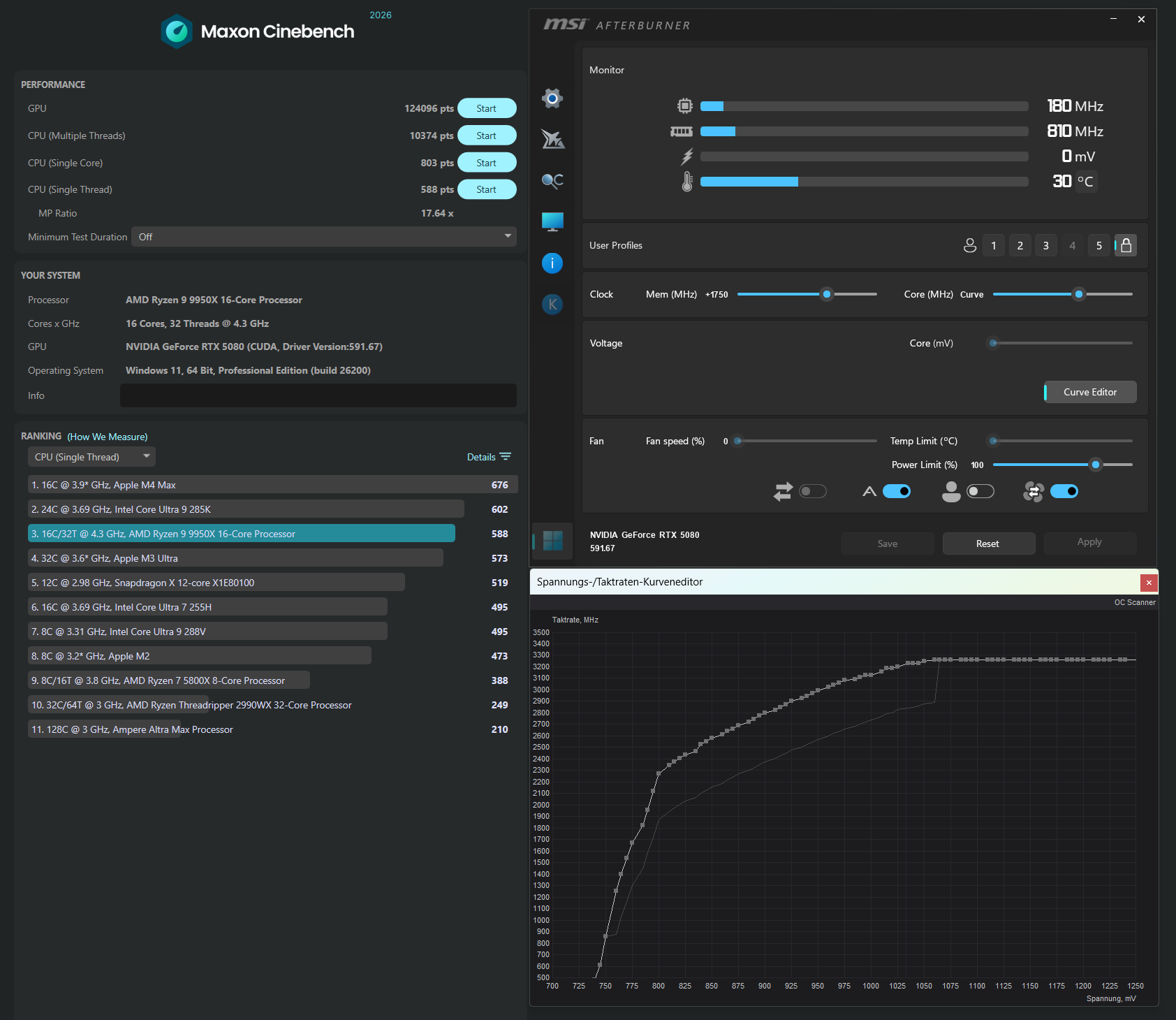Minimize the MSI Afterburner window
This screenshot has width=1176, height=1020.
(x=1114, y=19)
